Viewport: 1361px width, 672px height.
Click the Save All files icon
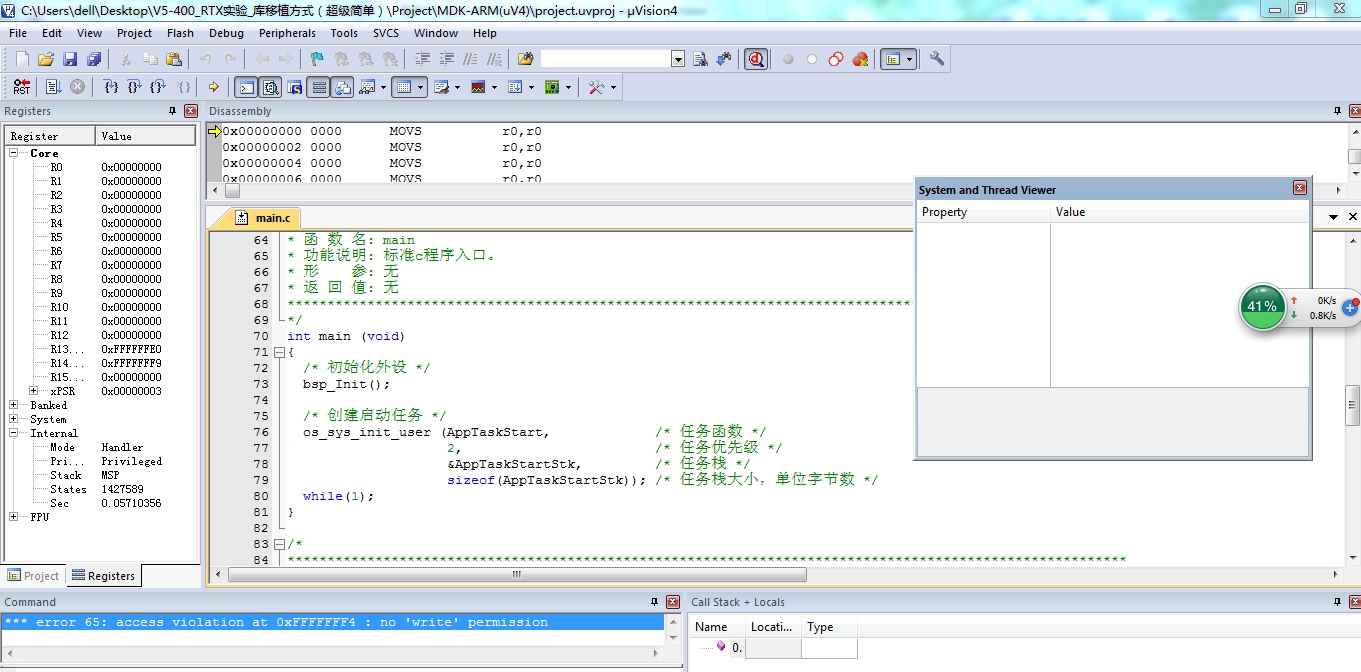(x=93, y=60)
